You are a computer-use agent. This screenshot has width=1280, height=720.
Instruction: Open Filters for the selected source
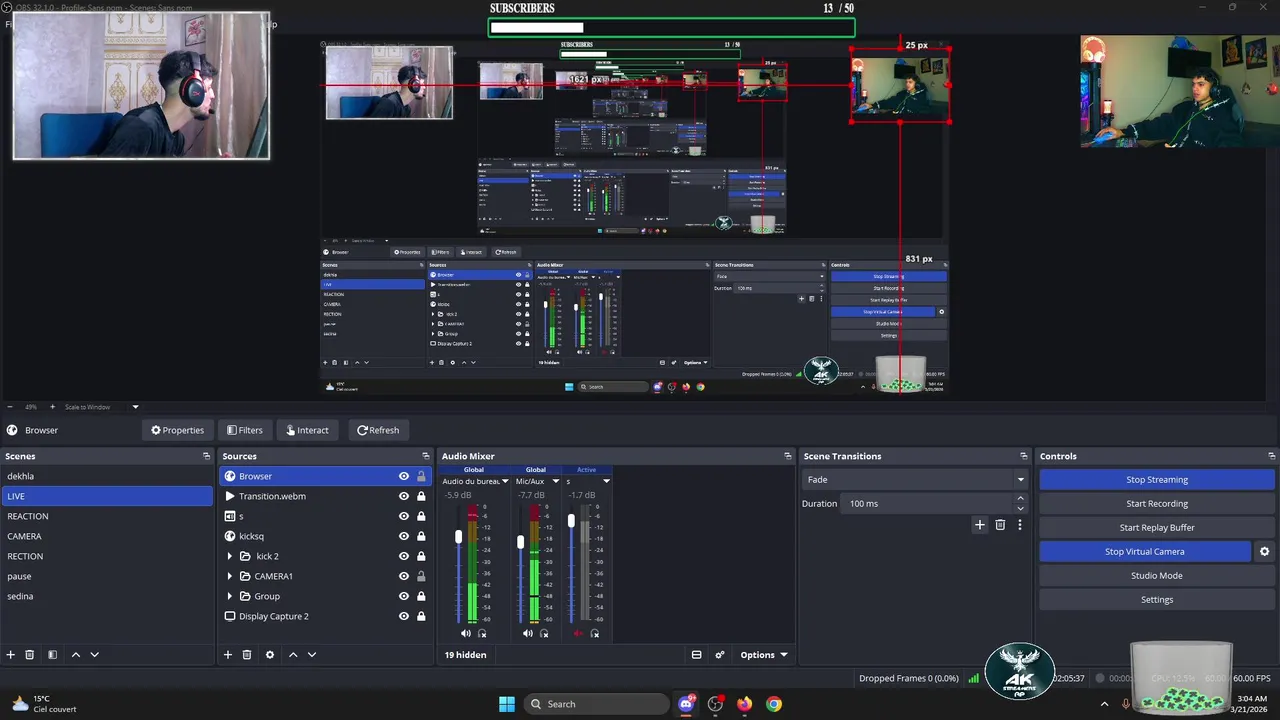[245, 430]
